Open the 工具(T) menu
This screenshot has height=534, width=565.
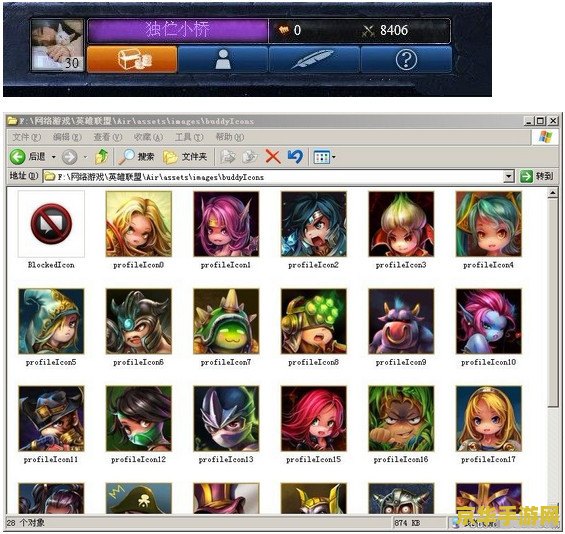(x=189, y=137)
